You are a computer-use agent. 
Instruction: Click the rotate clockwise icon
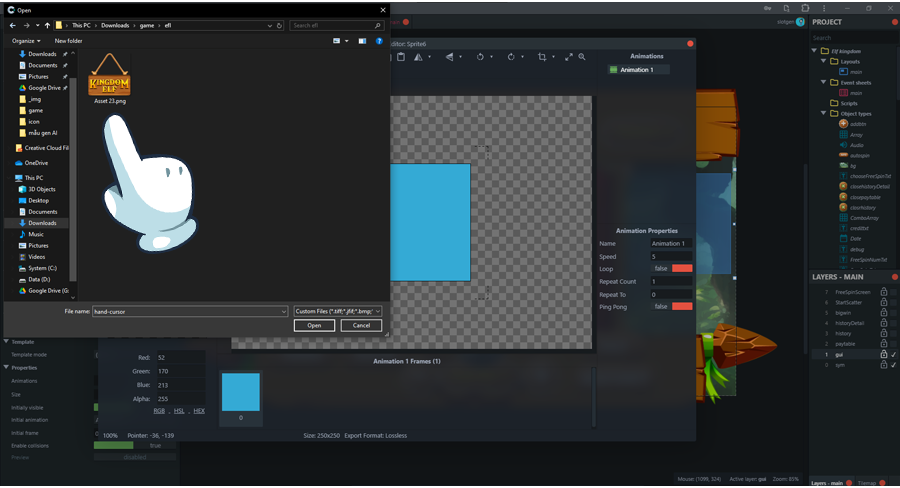(x=511, y=57)
